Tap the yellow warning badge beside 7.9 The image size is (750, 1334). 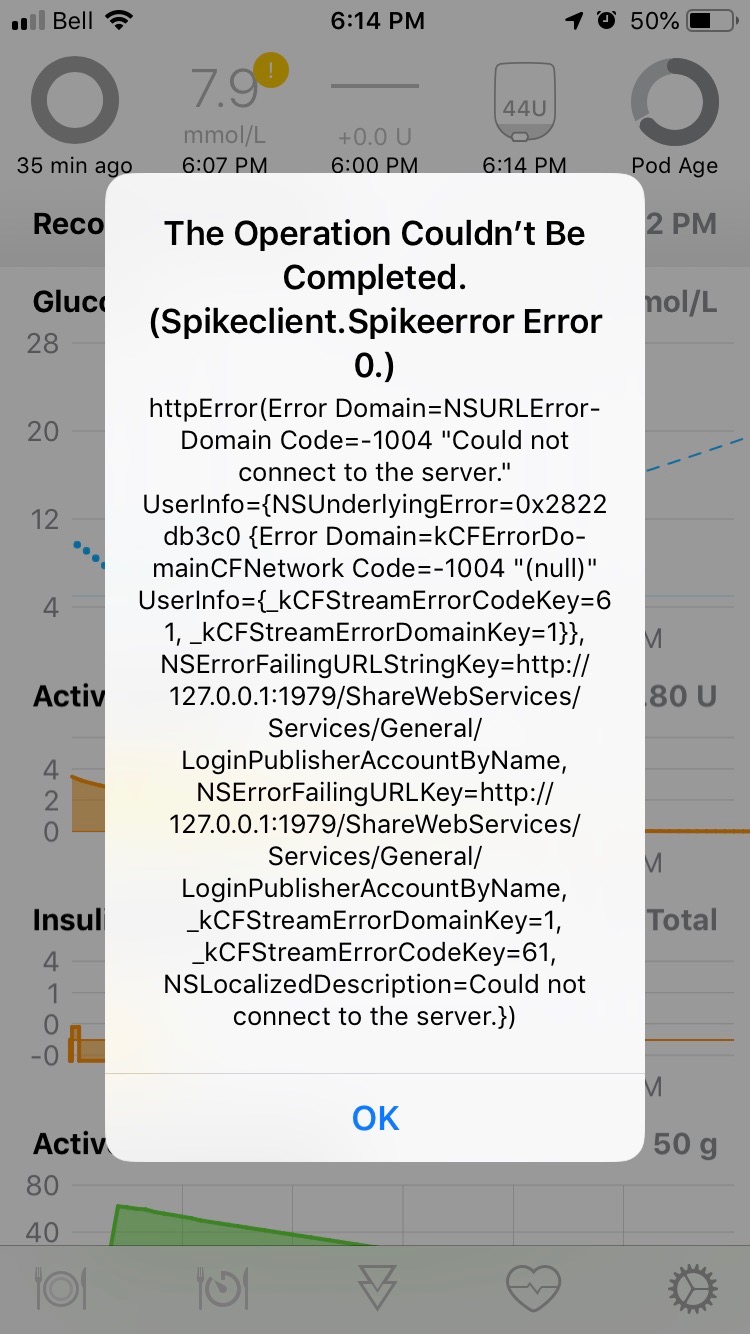[x=270, y=71]
